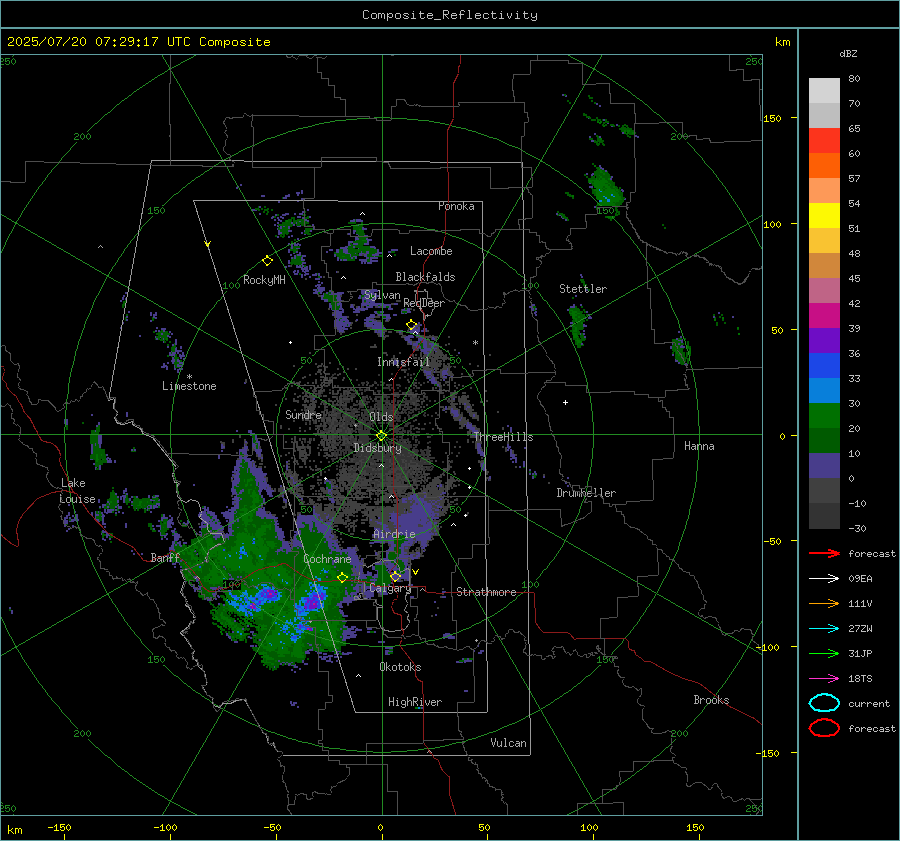Viewport: 900px width, 841px height.
Task: Select the yellow 54 dBZ color swatch
Action: [824, 215]
